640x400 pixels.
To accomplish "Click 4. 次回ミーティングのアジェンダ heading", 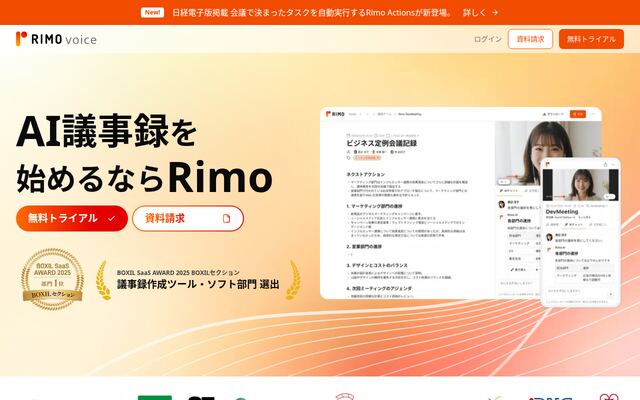I will (x=379, y=288).
